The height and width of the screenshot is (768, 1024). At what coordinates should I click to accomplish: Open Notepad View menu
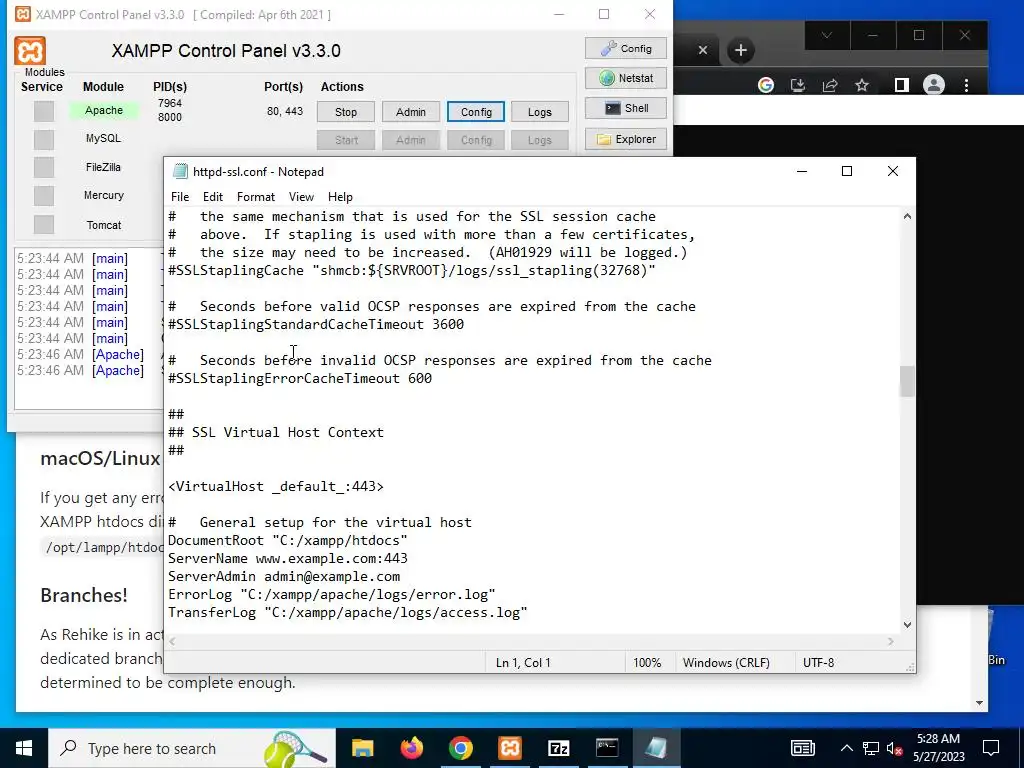tap(301, 197)
